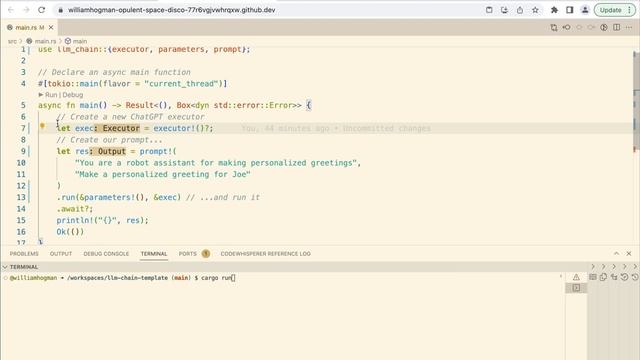Switch to the PORTS panel tab
Screen dimensions: 640x360
click(x=187, y=253)
